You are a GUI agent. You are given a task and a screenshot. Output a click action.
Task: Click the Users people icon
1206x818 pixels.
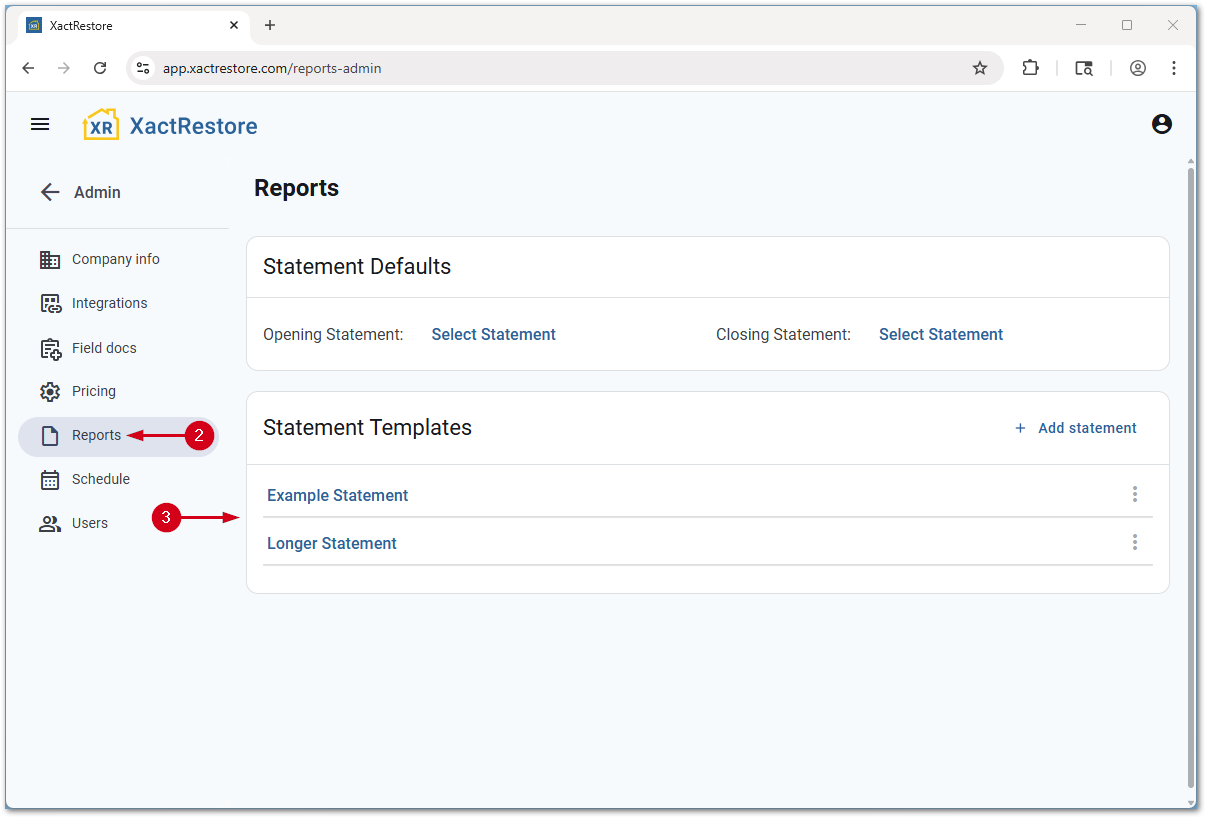click(50, 523)
